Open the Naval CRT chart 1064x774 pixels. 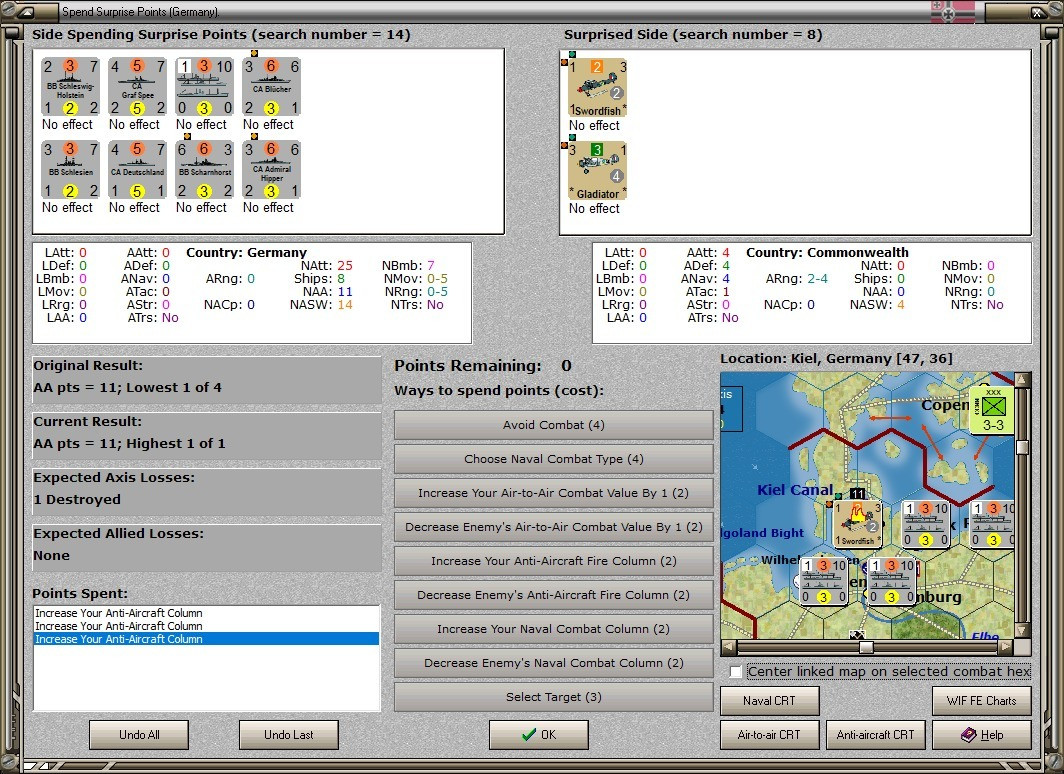point(770,701)
